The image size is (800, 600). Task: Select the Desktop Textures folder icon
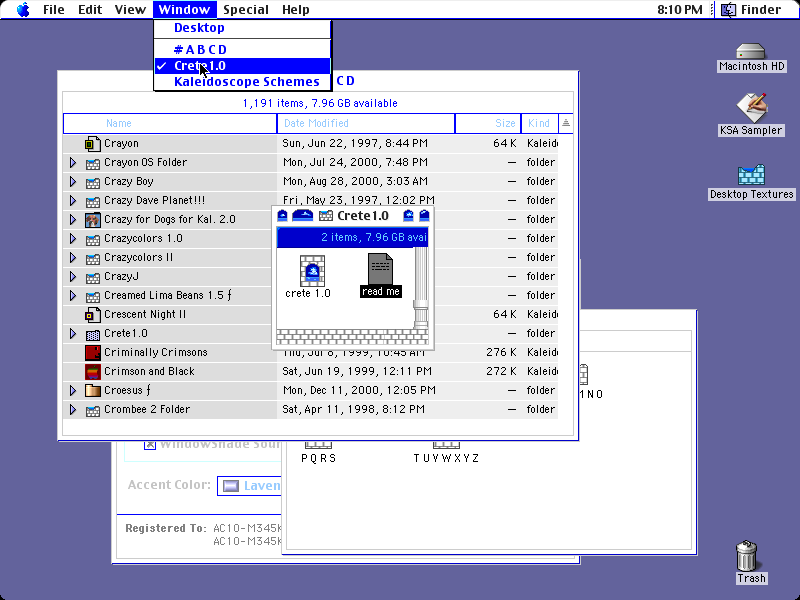coord(751,175)
